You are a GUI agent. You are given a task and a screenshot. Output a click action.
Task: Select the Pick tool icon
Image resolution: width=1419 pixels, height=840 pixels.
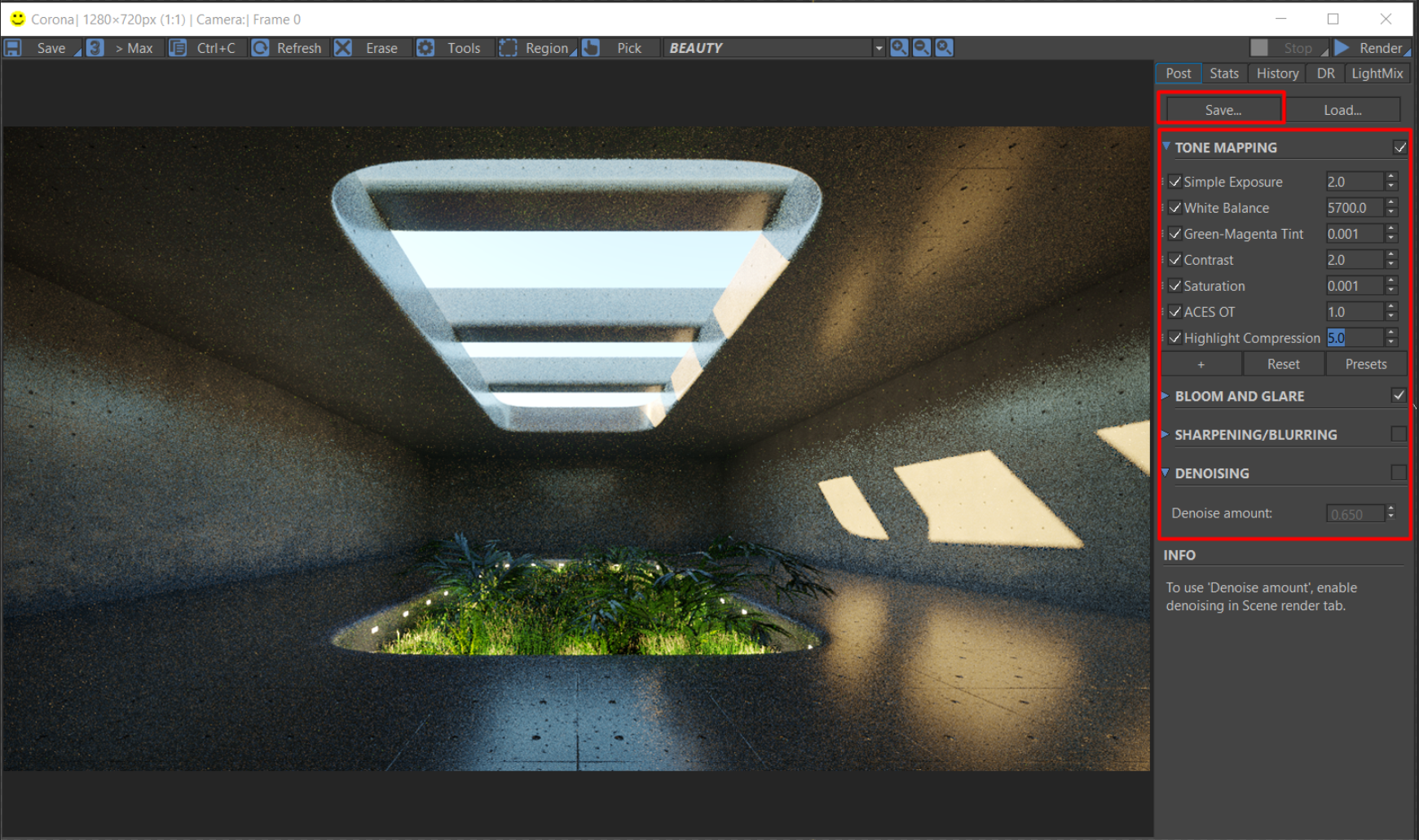[x=591, y=47]
